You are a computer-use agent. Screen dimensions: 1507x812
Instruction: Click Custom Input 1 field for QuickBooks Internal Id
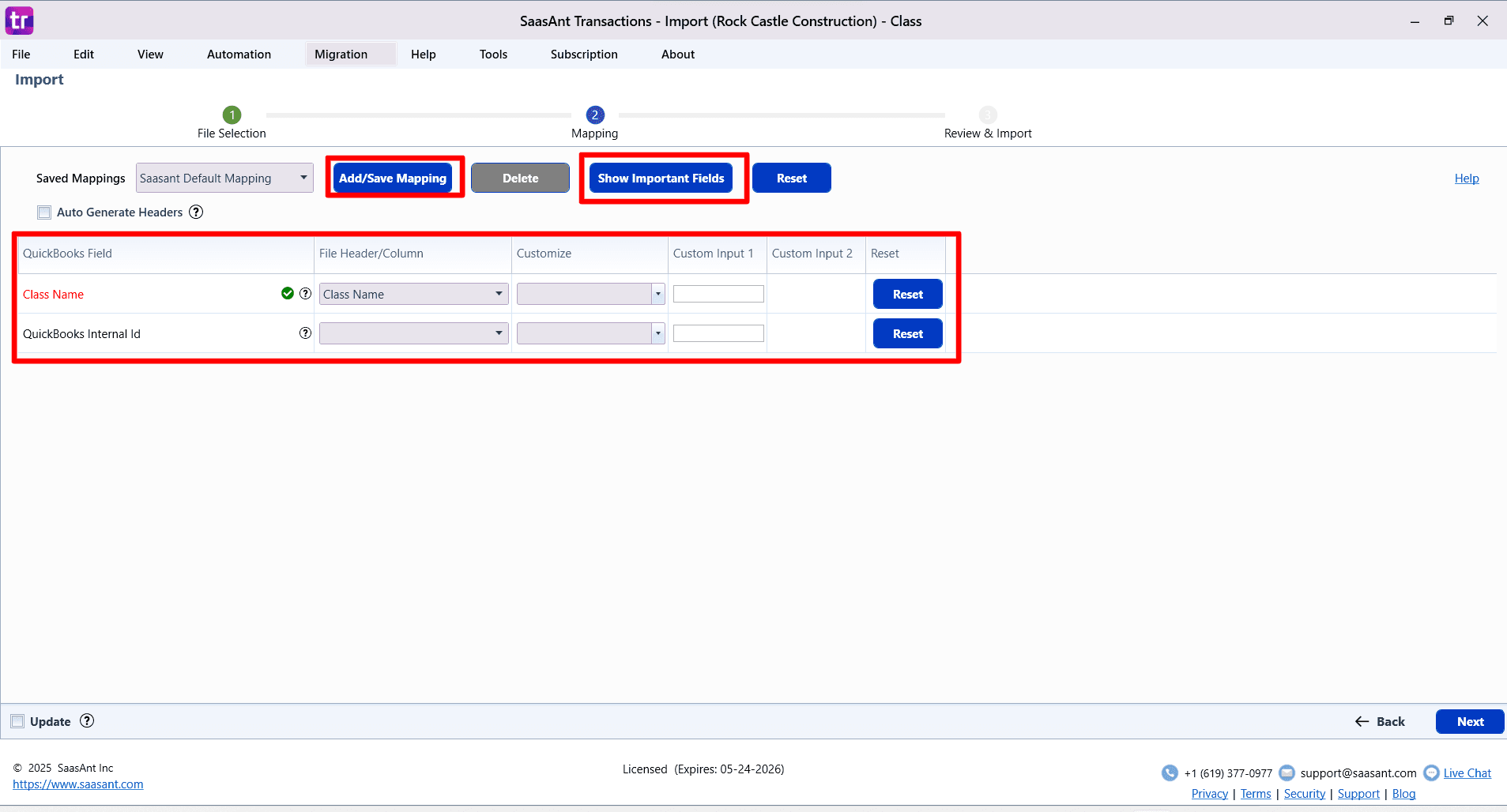718,333
